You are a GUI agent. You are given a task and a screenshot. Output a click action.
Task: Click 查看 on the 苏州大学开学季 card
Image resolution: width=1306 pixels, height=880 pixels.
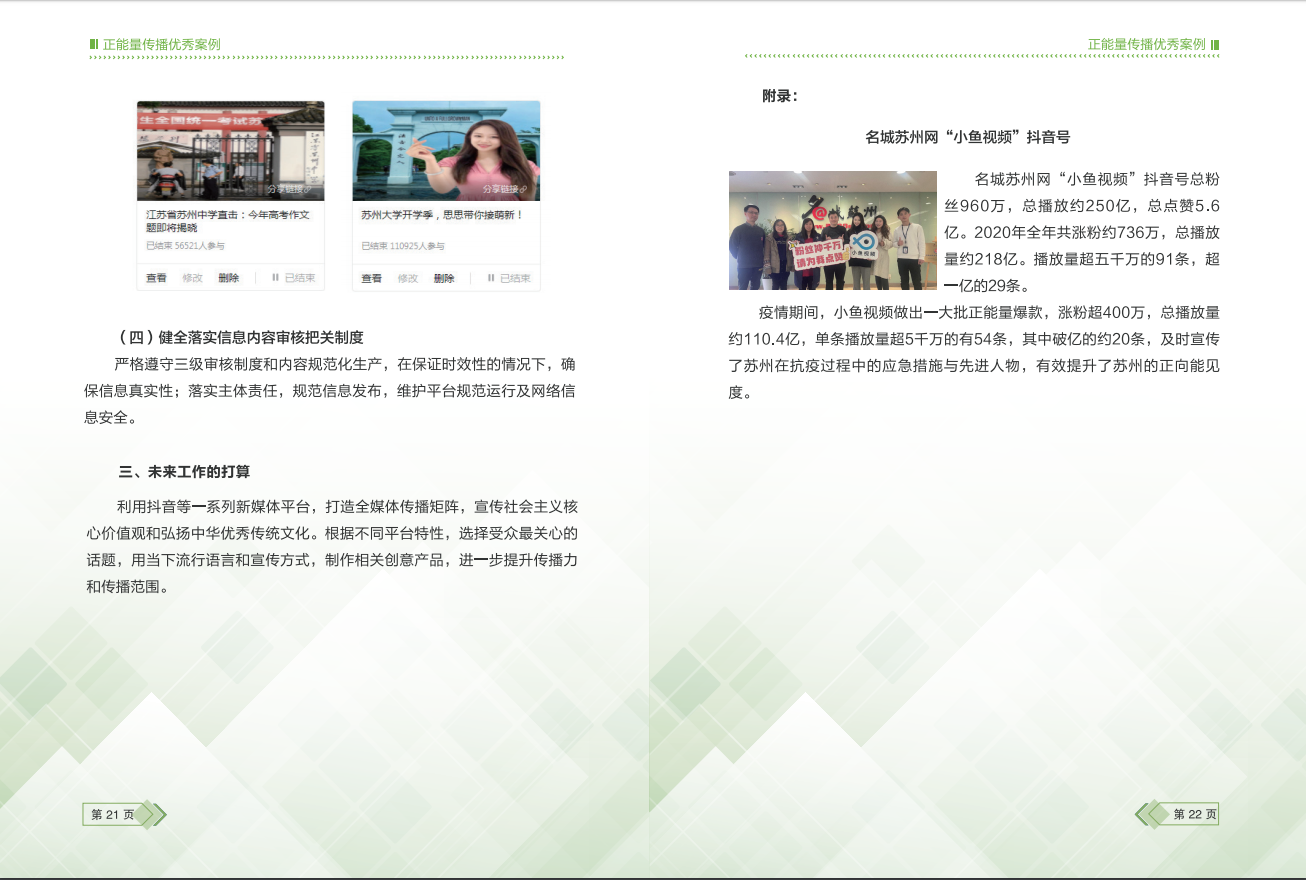[x=372, y=278]
